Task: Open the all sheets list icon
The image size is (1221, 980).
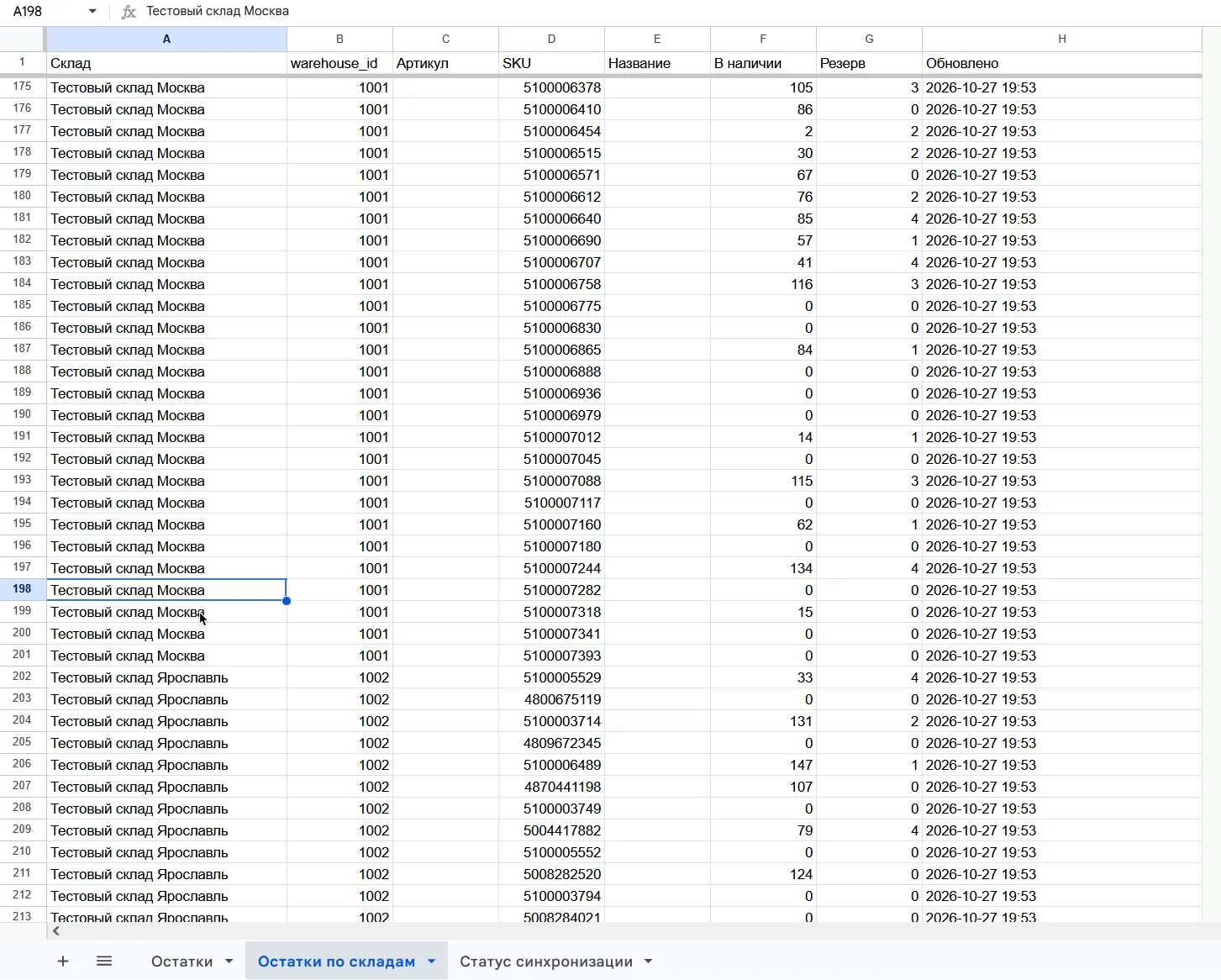Action: click(x=104, y=961)
